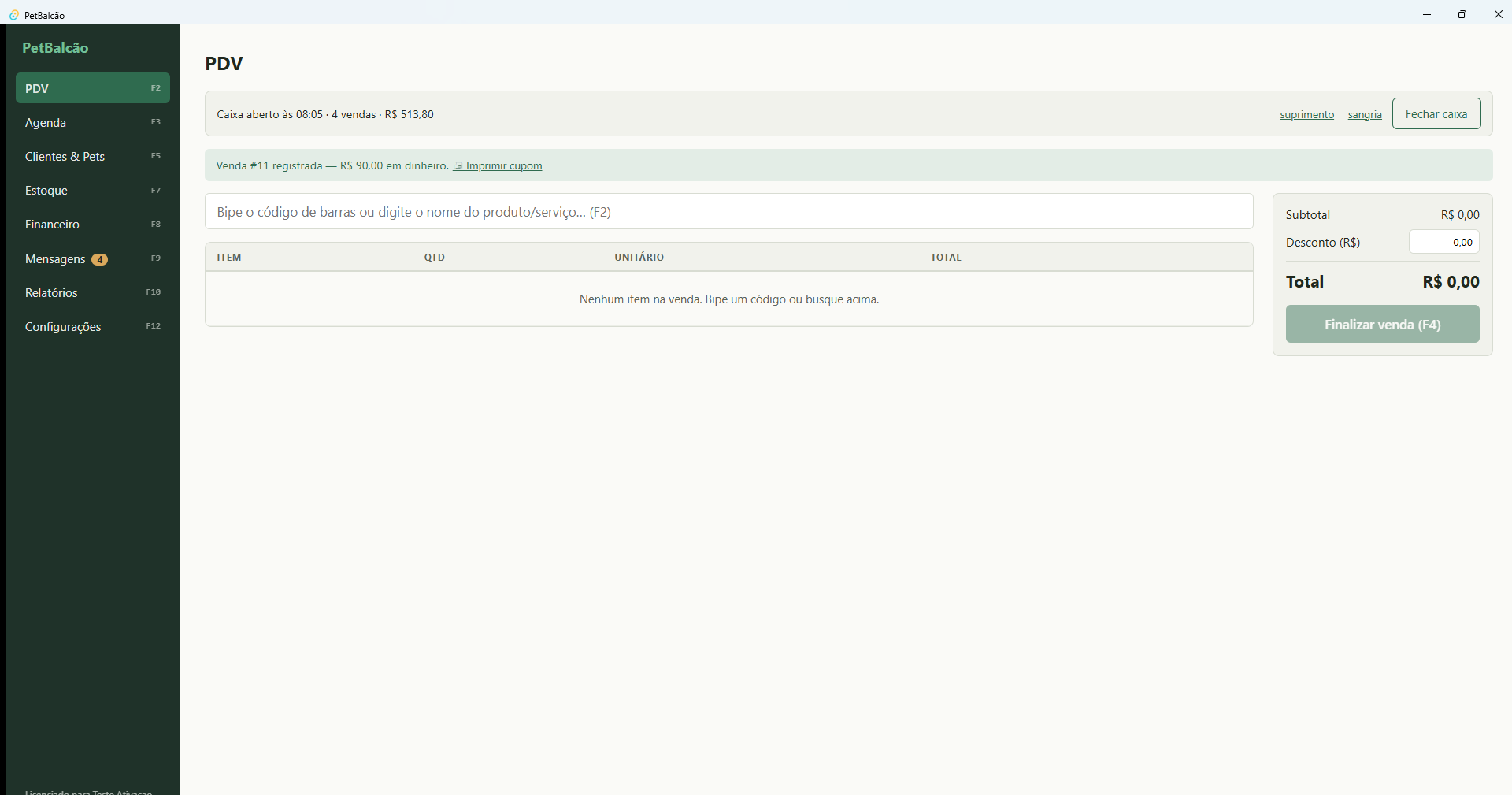Click the PetBalcão app icon in title bar
Viewport: 1512px width, 795px height.
tap(14, 15)
